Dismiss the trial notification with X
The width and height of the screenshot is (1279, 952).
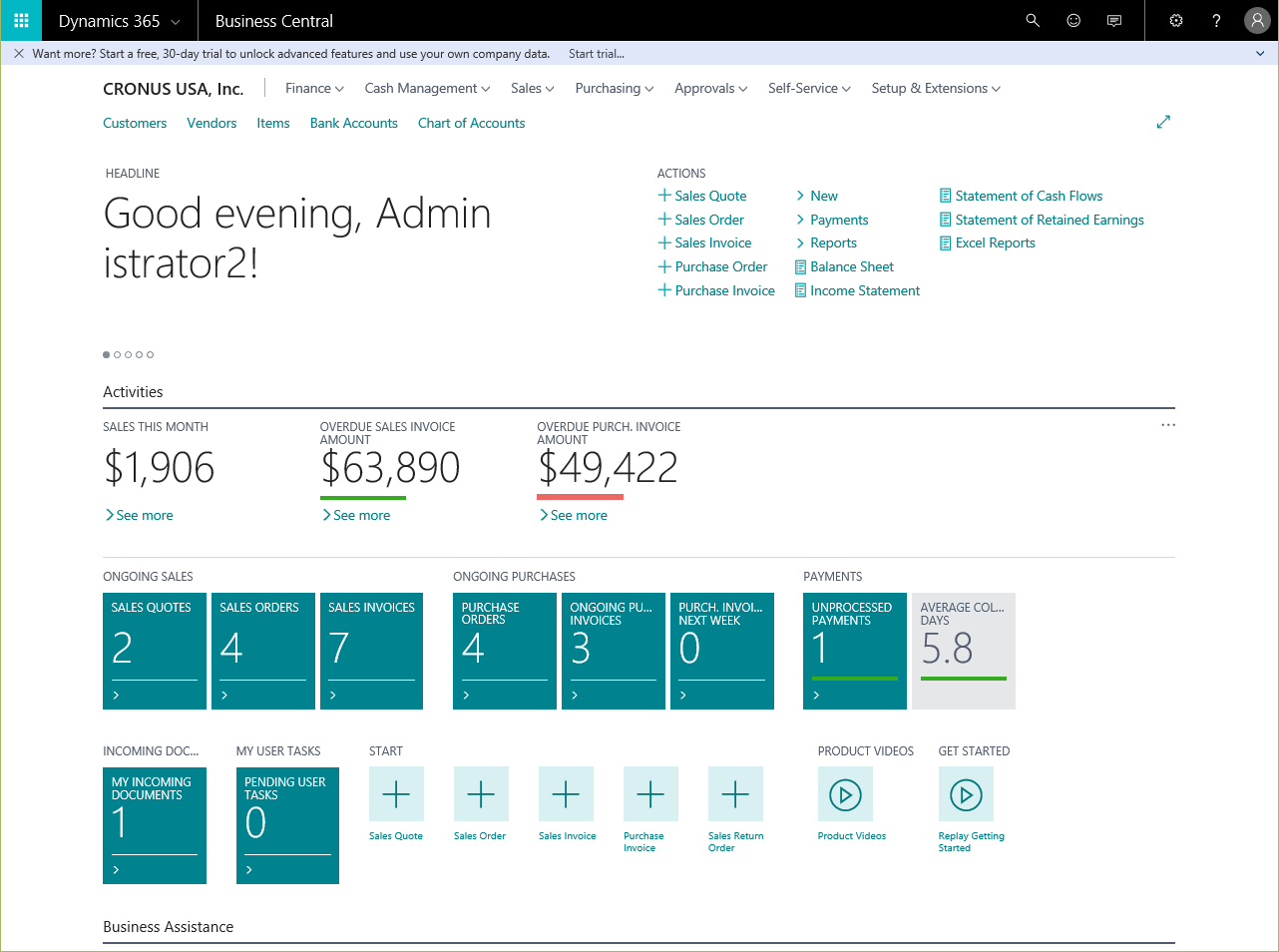tap(19, 54)
